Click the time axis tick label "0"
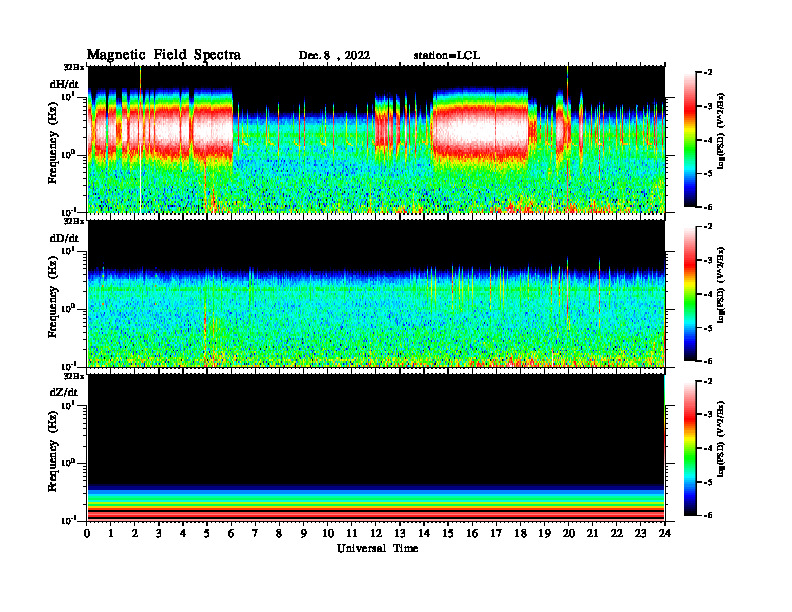 [87, 533]
